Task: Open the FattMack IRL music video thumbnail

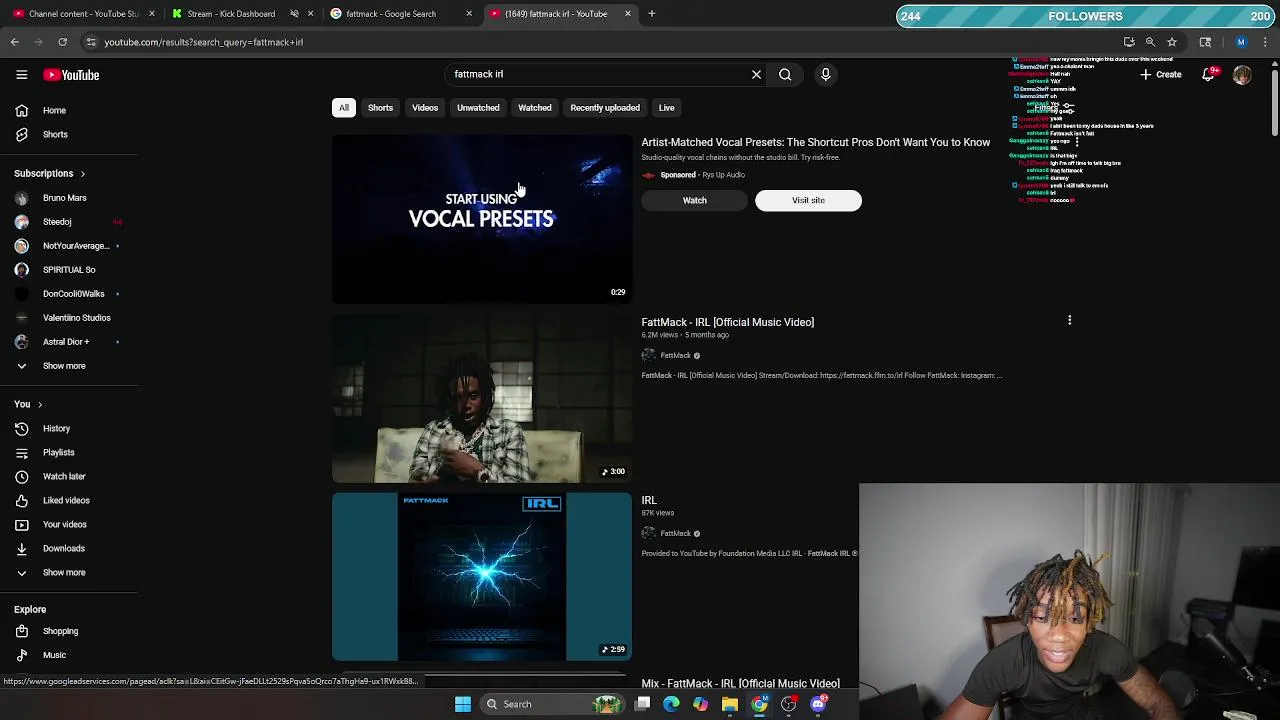Action: pyautogui.click(x=482, y=399)
